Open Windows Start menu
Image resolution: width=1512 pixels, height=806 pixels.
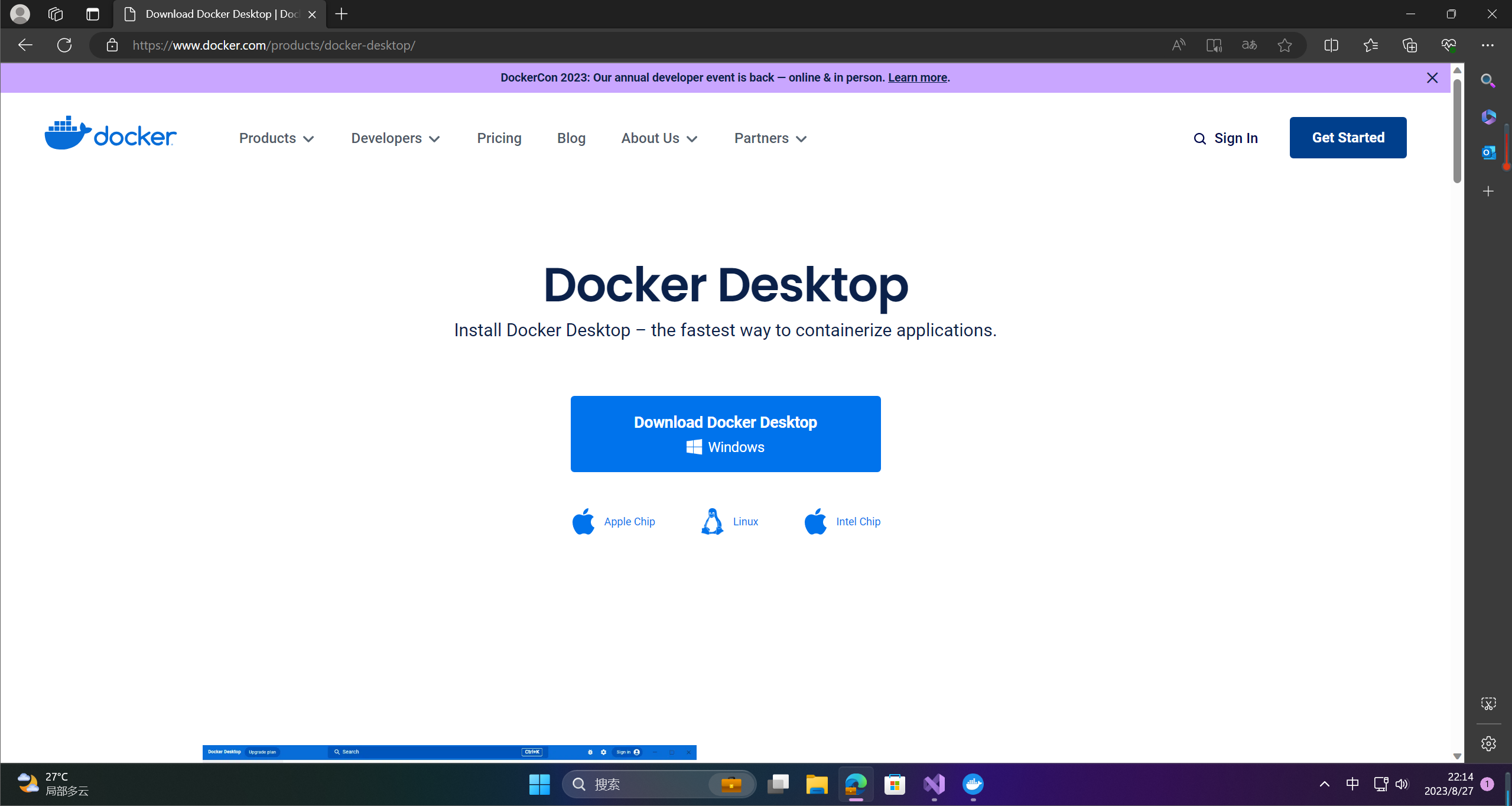[x=539, y=784]
